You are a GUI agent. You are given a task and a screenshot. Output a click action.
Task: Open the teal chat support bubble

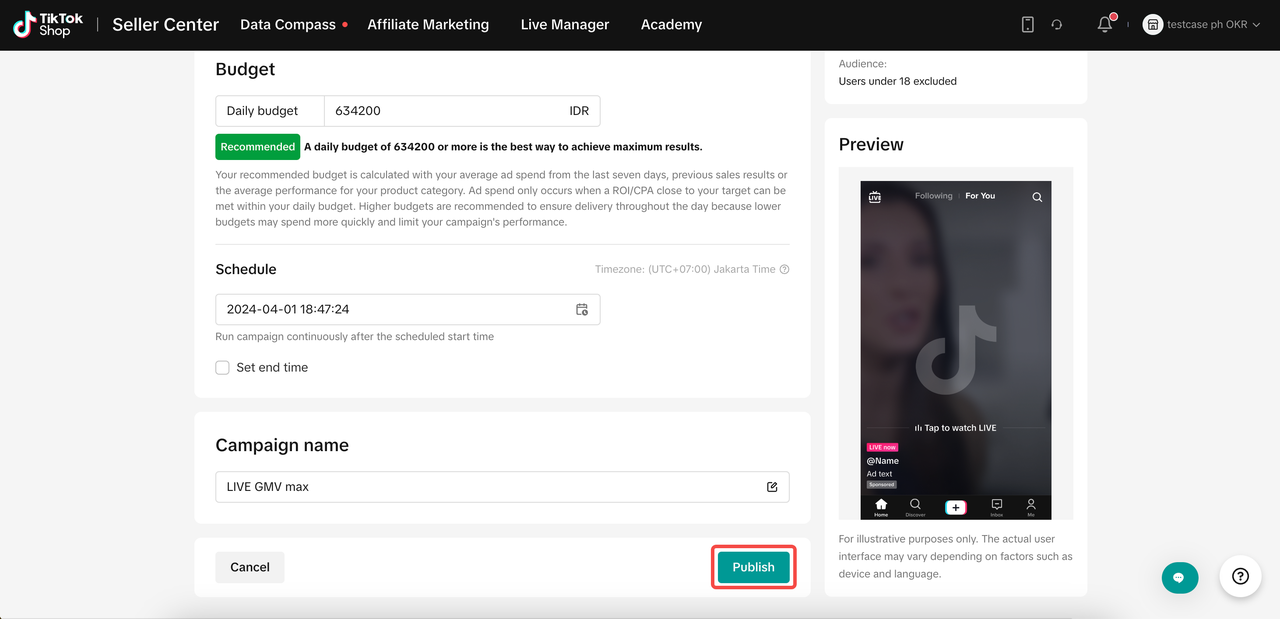(x=1180, y=577)
